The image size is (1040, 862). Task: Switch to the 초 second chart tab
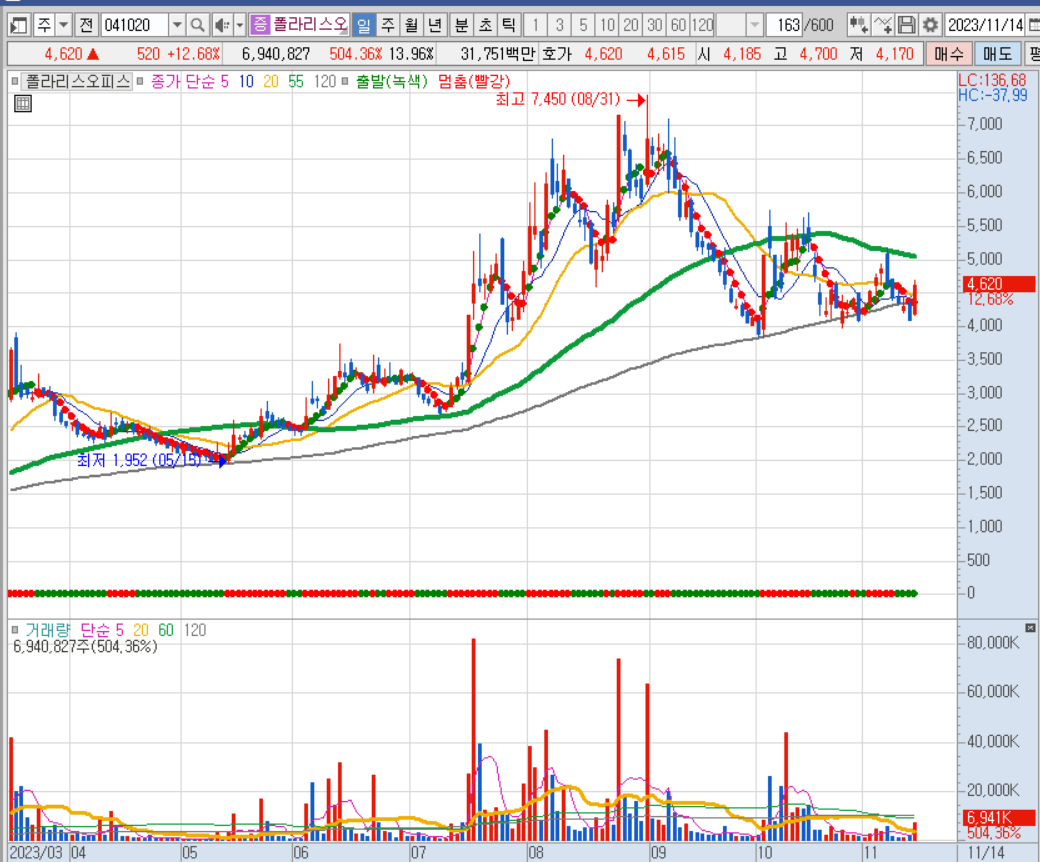(486, 26)
